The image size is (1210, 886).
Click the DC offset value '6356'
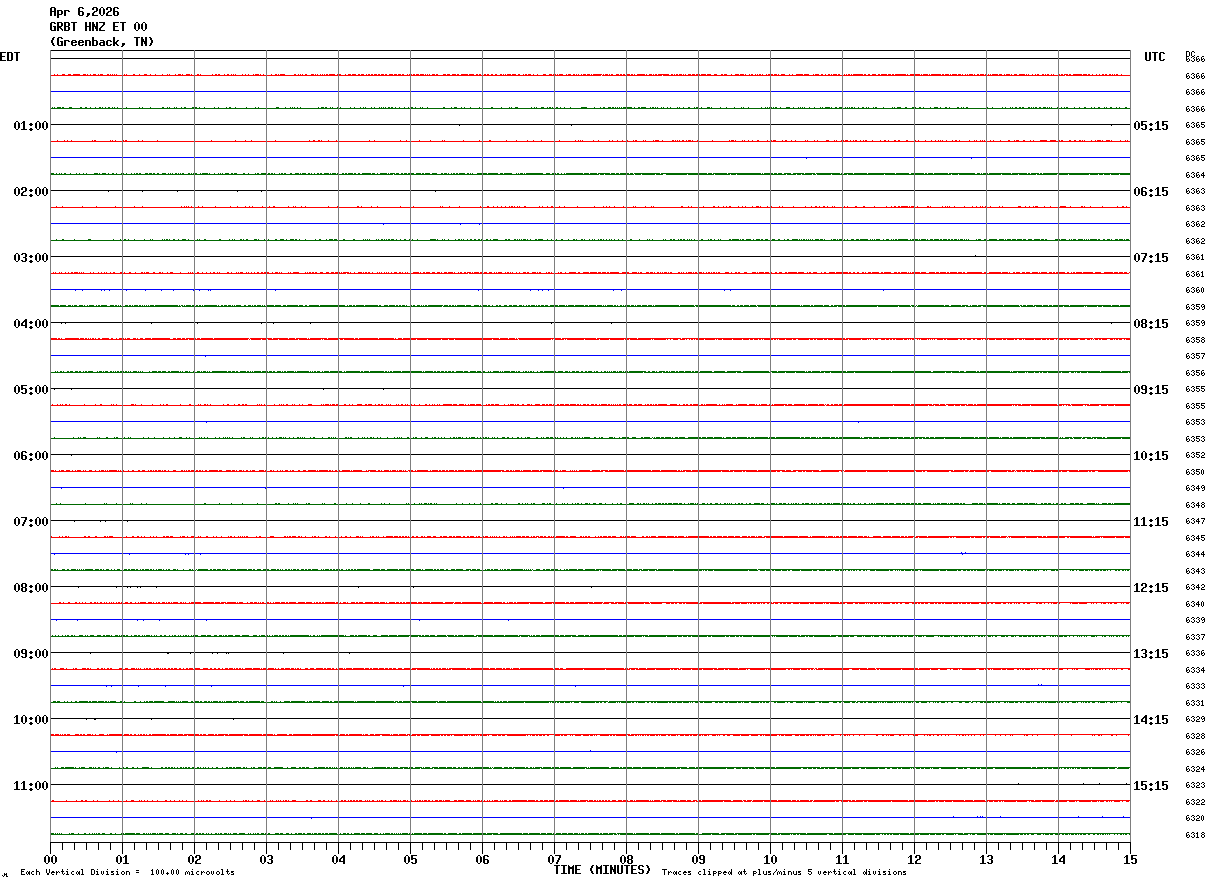[1195, 373]
